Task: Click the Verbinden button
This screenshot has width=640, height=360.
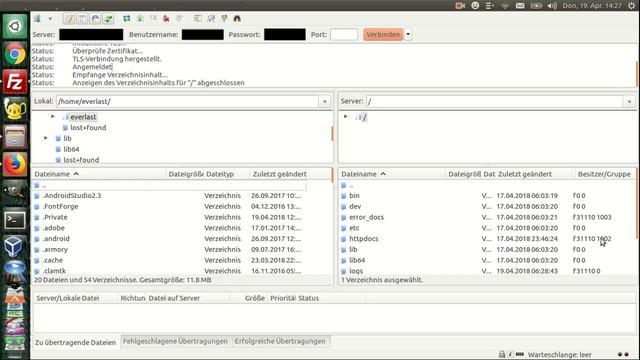Action: (383, 35)
